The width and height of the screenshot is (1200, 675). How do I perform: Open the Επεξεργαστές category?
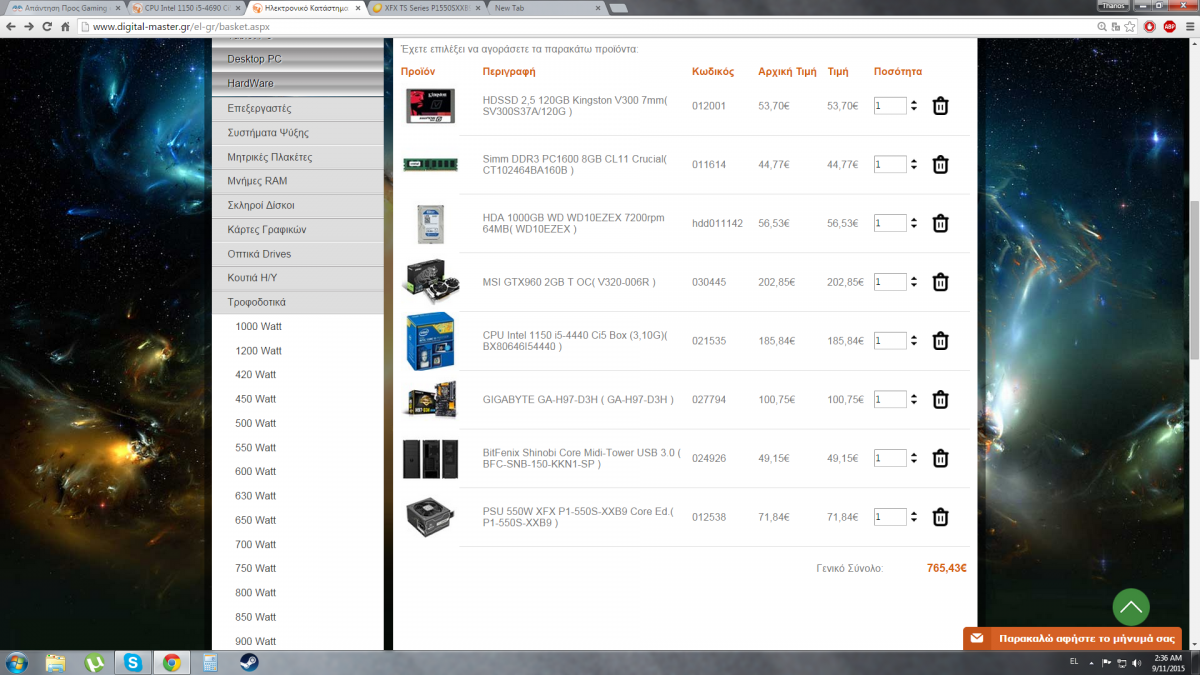coord(298,108)
